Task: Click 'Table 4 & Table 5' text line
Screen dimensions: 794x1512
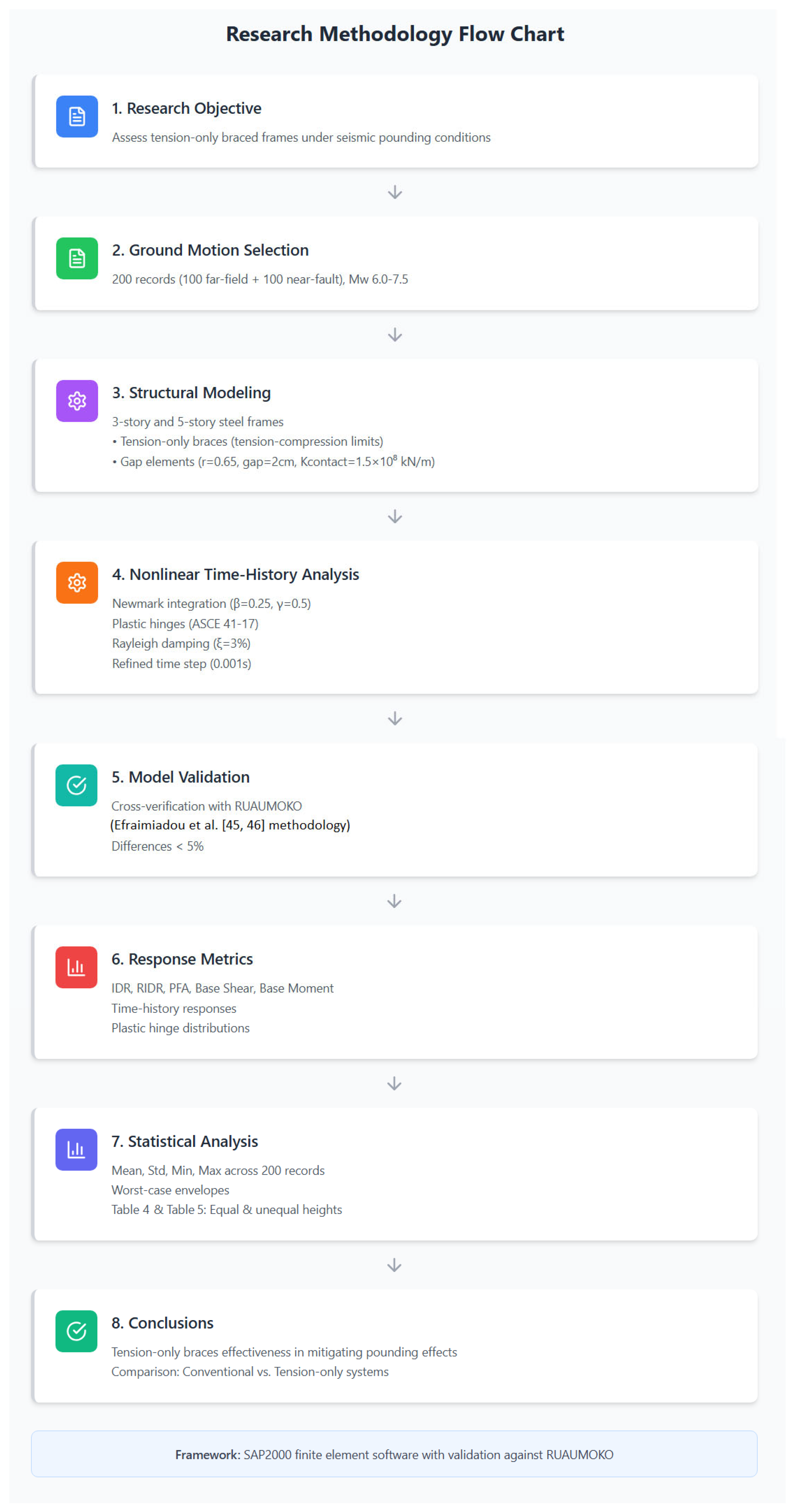Action: [x=227, y=1210]
